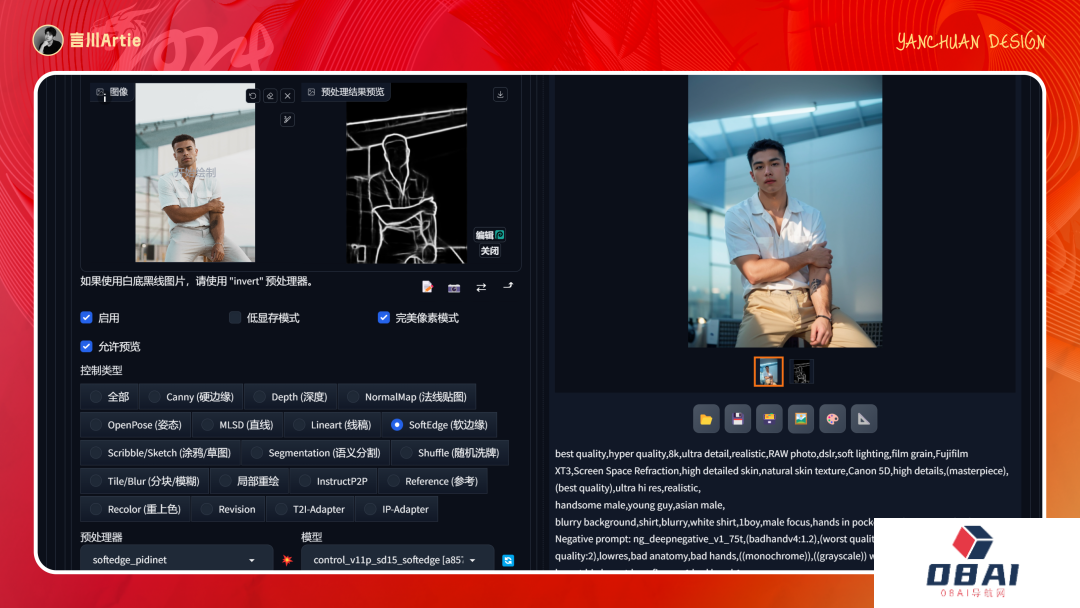Toggle the 完美像素模式 checkbox
Viewport: 1080px width, 608px height.
(384, 317)
